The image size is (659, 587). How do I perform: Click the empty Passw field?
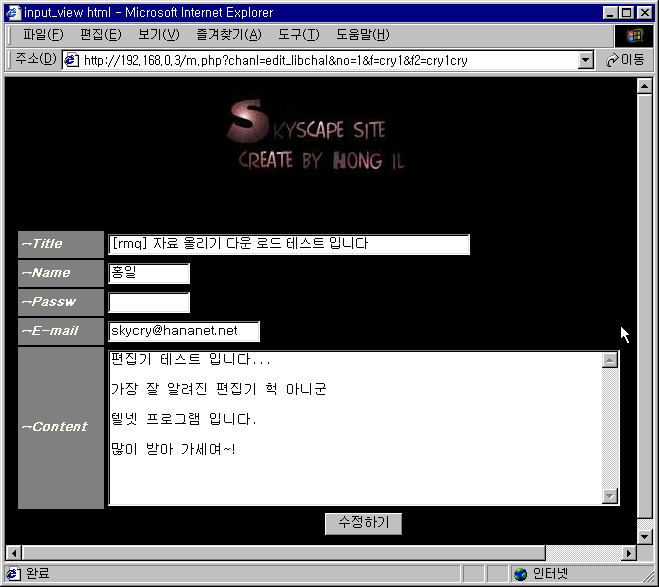point(149,303)
